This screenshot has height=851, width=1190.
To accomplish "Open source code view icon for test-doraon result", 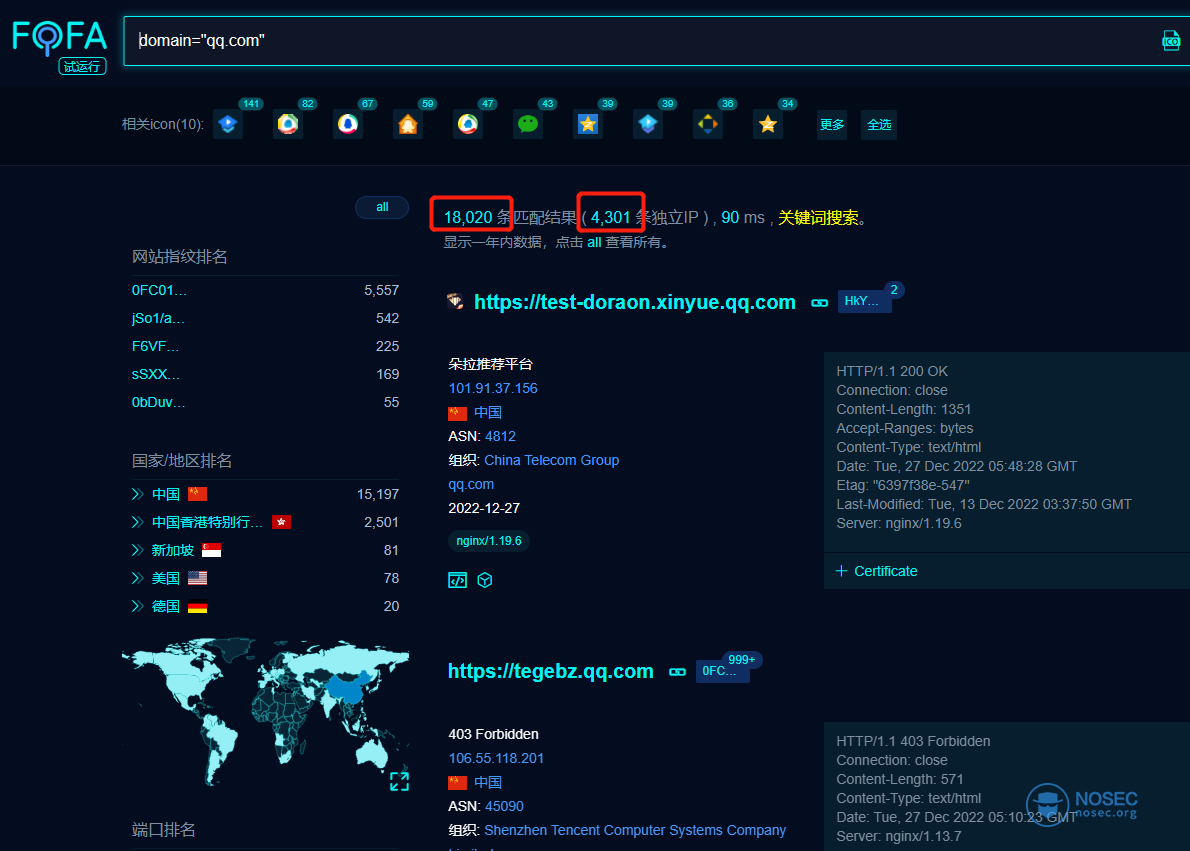I will coord(457,580).
